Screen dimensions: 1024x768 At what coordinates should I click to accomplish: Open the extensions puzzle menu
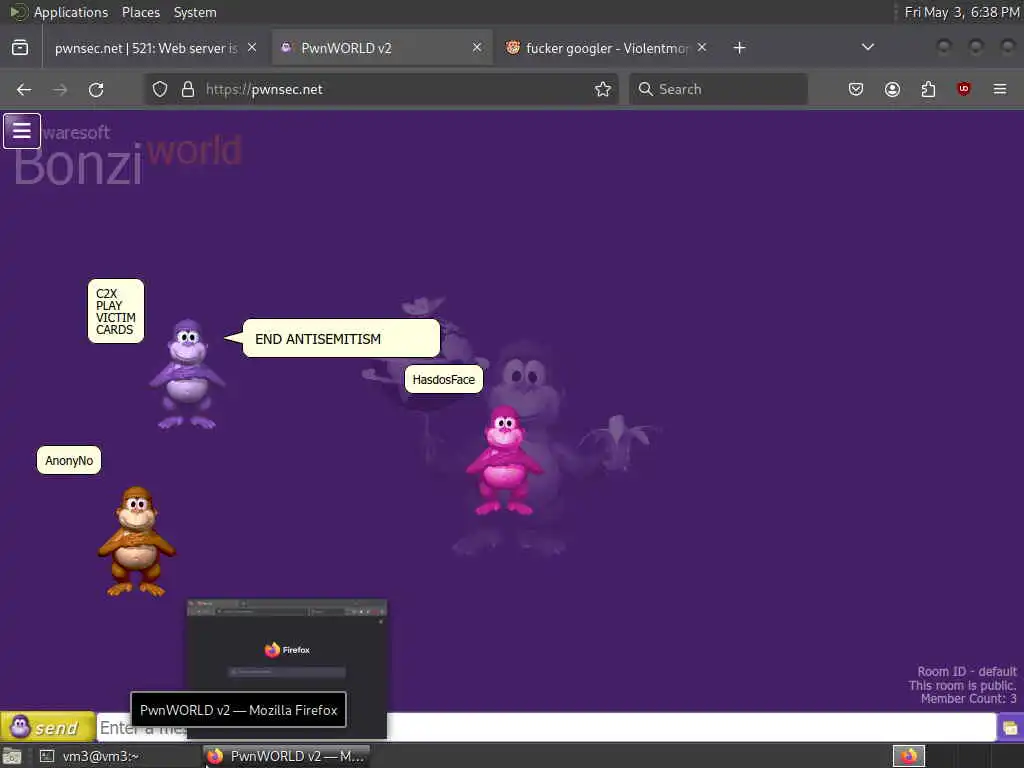[928, 89]
